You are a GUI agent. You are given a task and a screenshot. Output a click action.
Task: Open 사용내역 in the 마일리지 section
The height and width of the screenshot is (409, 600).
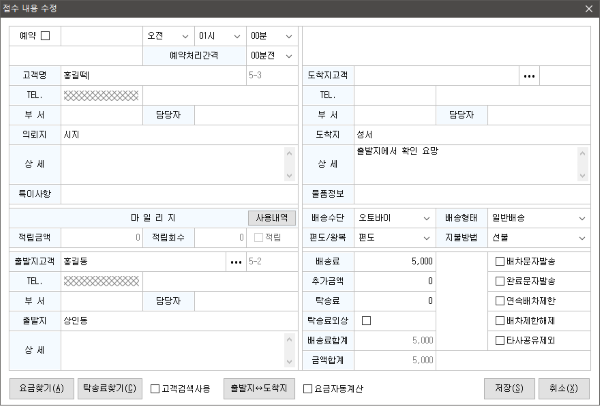pos(273,217)
